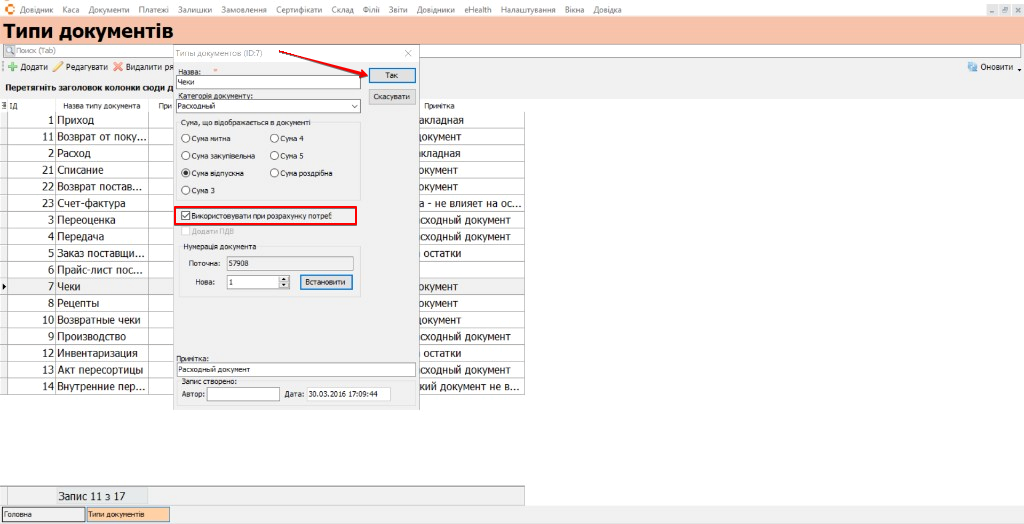This screenshot has width=1024, height=524.
Task: Switch to the Головна tab
Action: pos(43,514)
